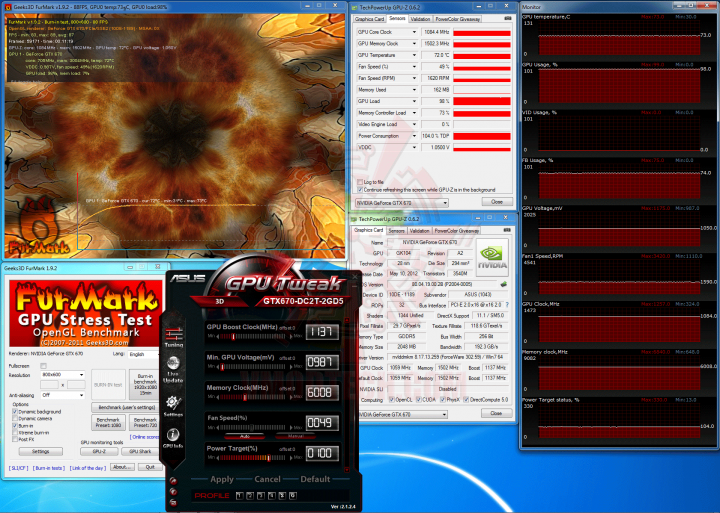Open GPU selector dropdown in GPU-Z Graphics Card window

pyautogui.click(x=402, y=414)
